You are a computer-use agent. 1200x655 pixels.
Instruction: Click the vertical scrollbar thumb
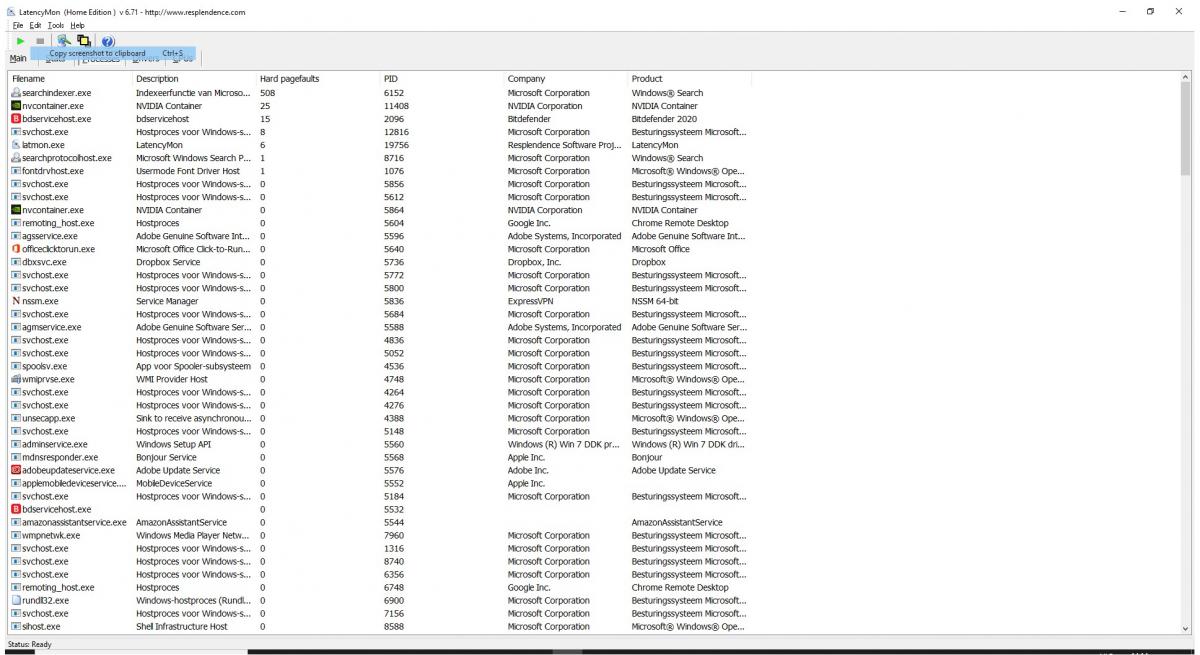1186,130
